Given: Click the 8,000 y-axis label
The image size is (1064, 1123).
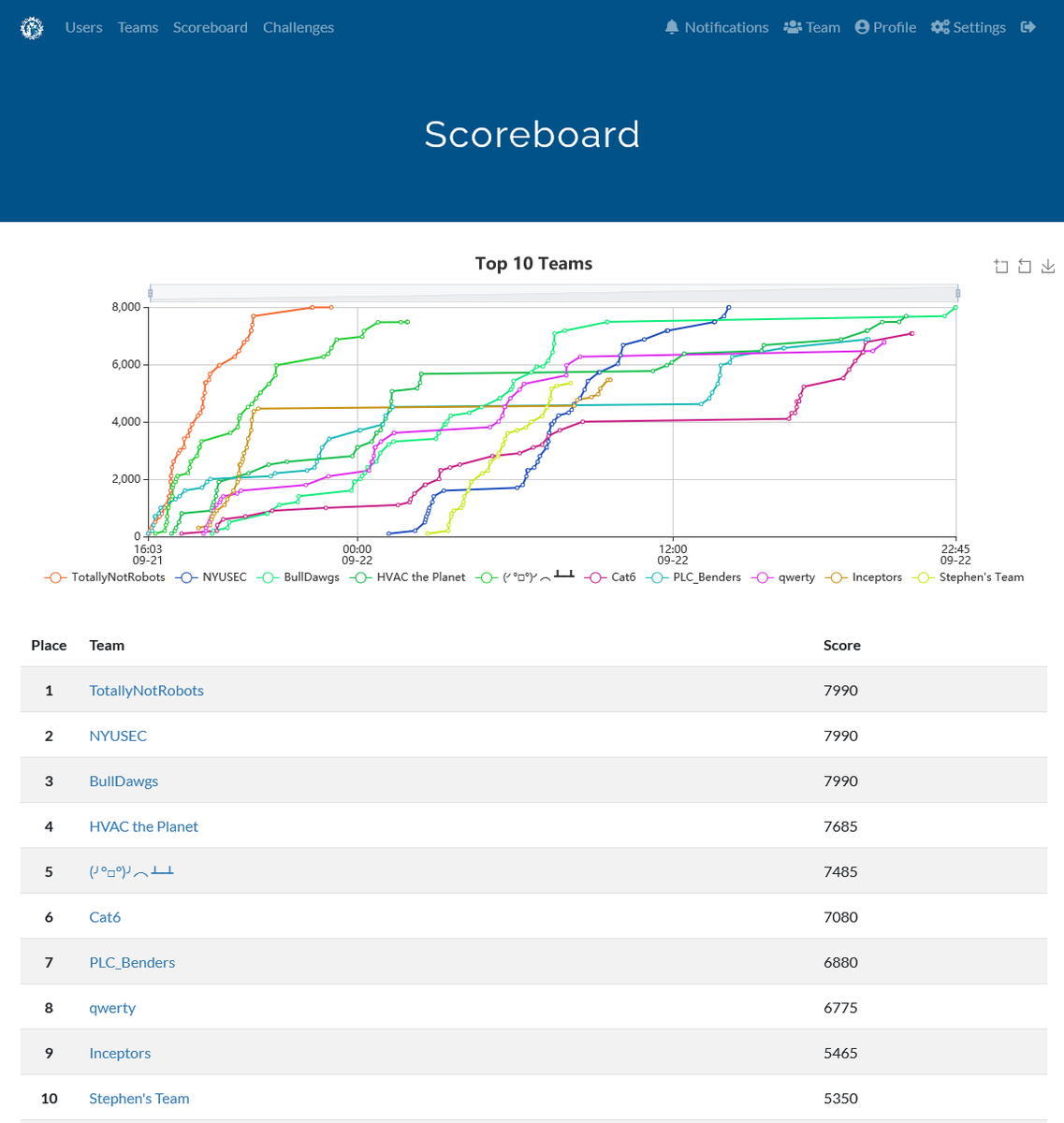Looking at the screenshot, I should (x=125, y=307).
